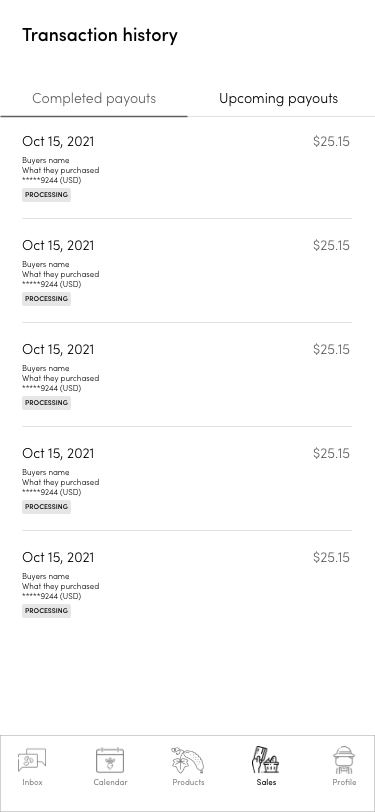Open the first Oct 15, 2021 transaction
This screenshot has height=812, width=375.
tap(187, 168)
